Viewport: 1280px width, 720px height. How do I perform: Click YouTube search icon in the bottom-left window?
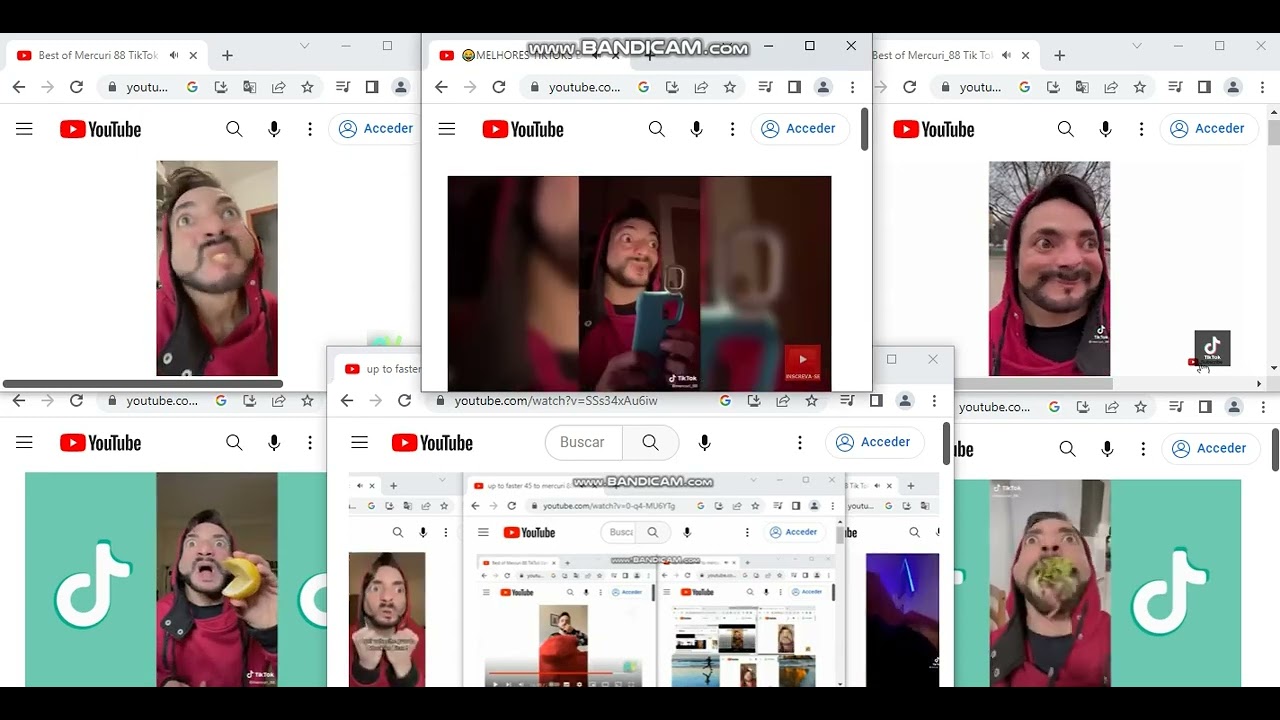pos(234,443)
